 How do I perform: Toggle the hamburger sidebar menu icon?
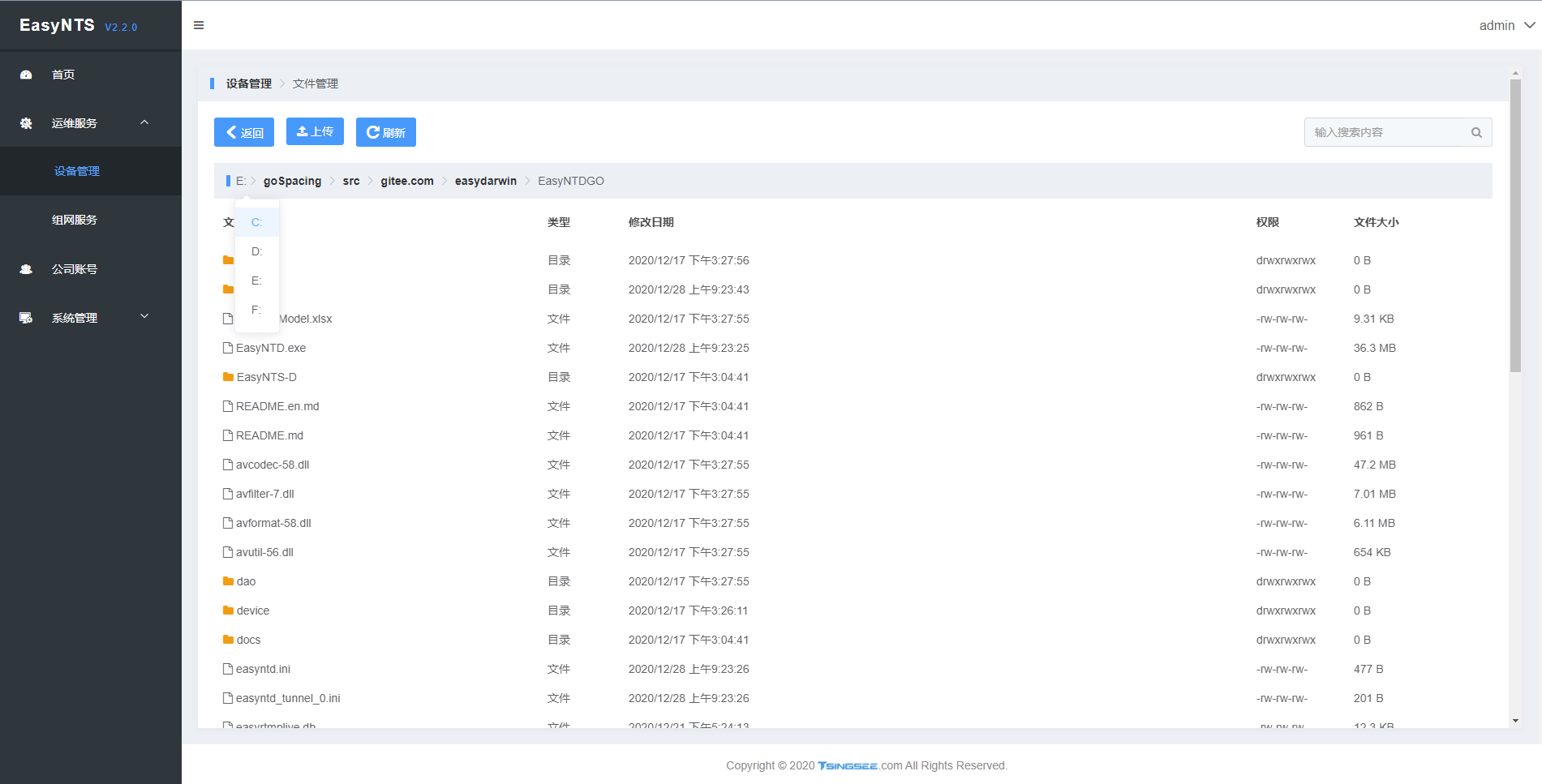click(199, 25)
